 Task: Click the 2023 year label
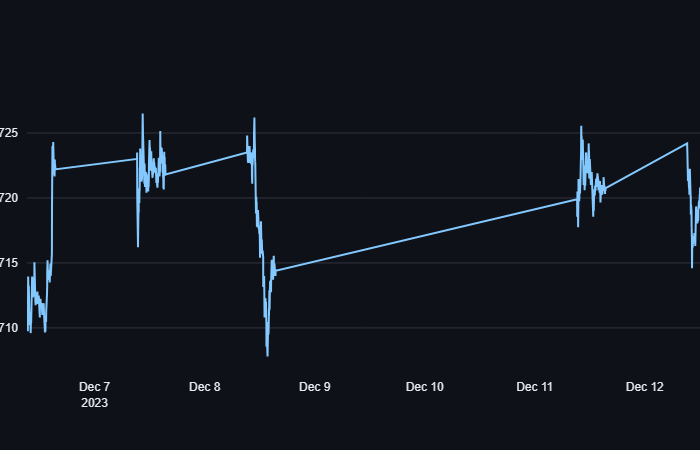94,403
